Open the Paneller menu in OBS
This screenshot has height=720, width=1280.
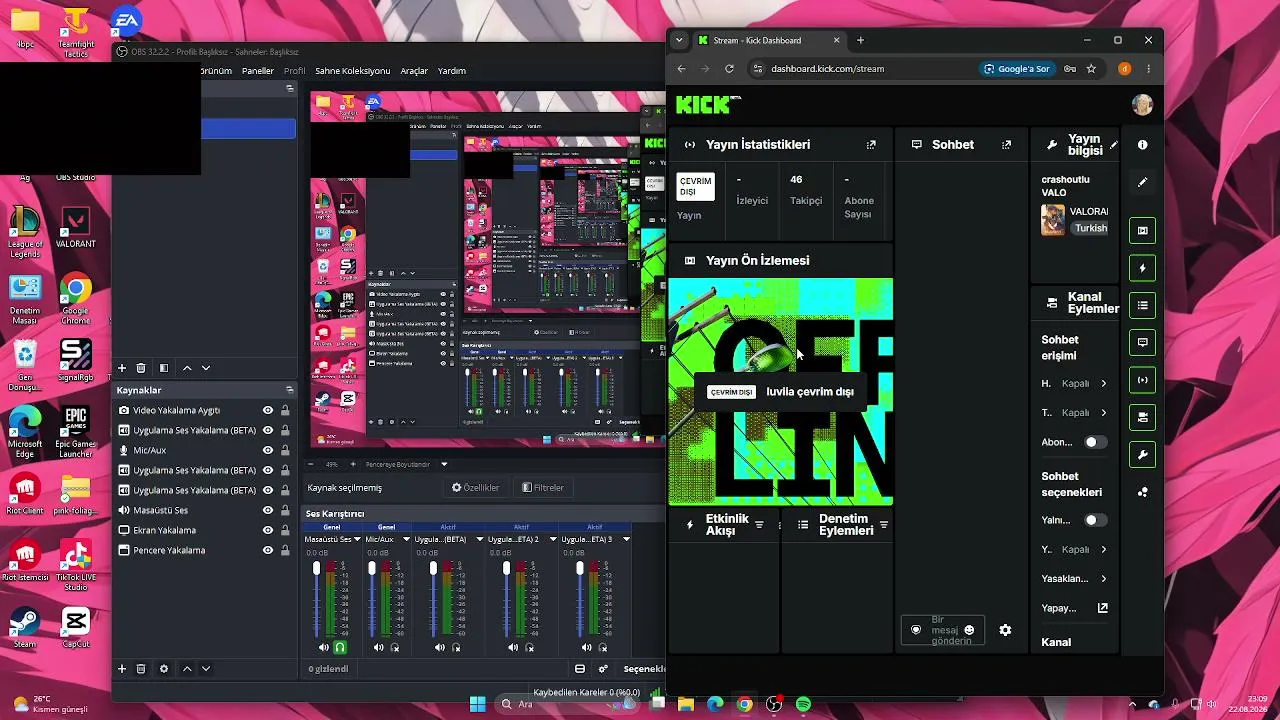tap(258, 71)
